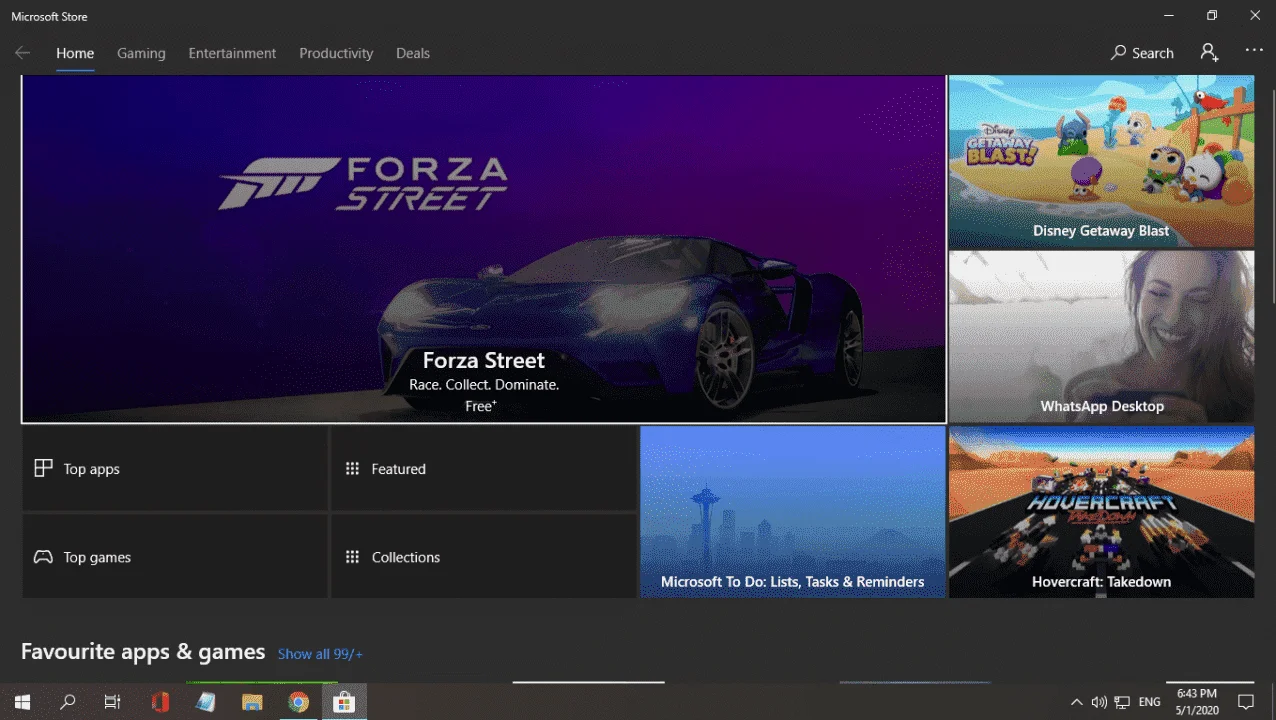This screenshot has width=1276, height=720.
Task: Open the Featured tile
Action: pyautogui.click(x=484, y=468)
